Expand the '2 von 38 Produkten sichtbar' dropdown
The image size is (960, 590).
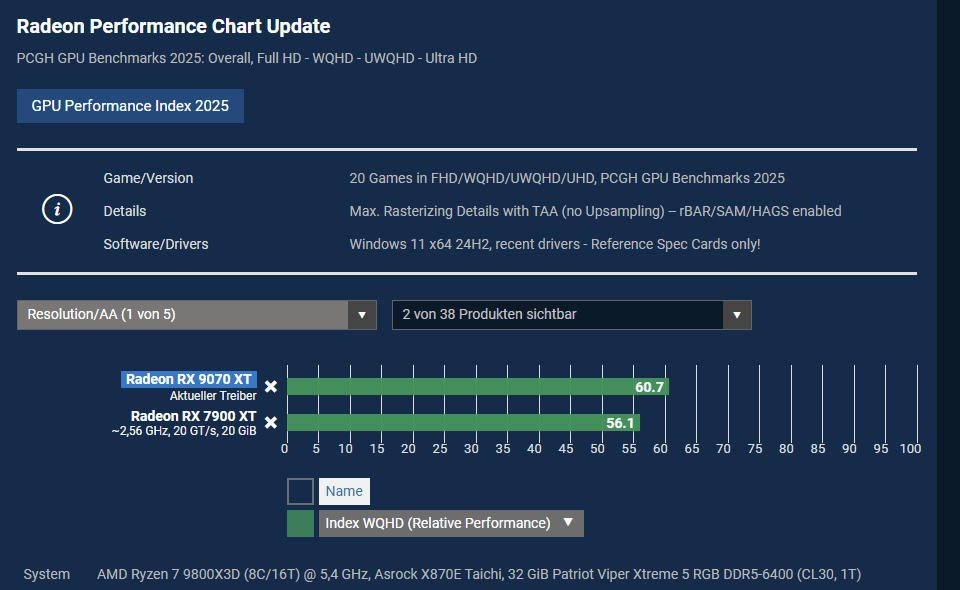coord(571,315)
